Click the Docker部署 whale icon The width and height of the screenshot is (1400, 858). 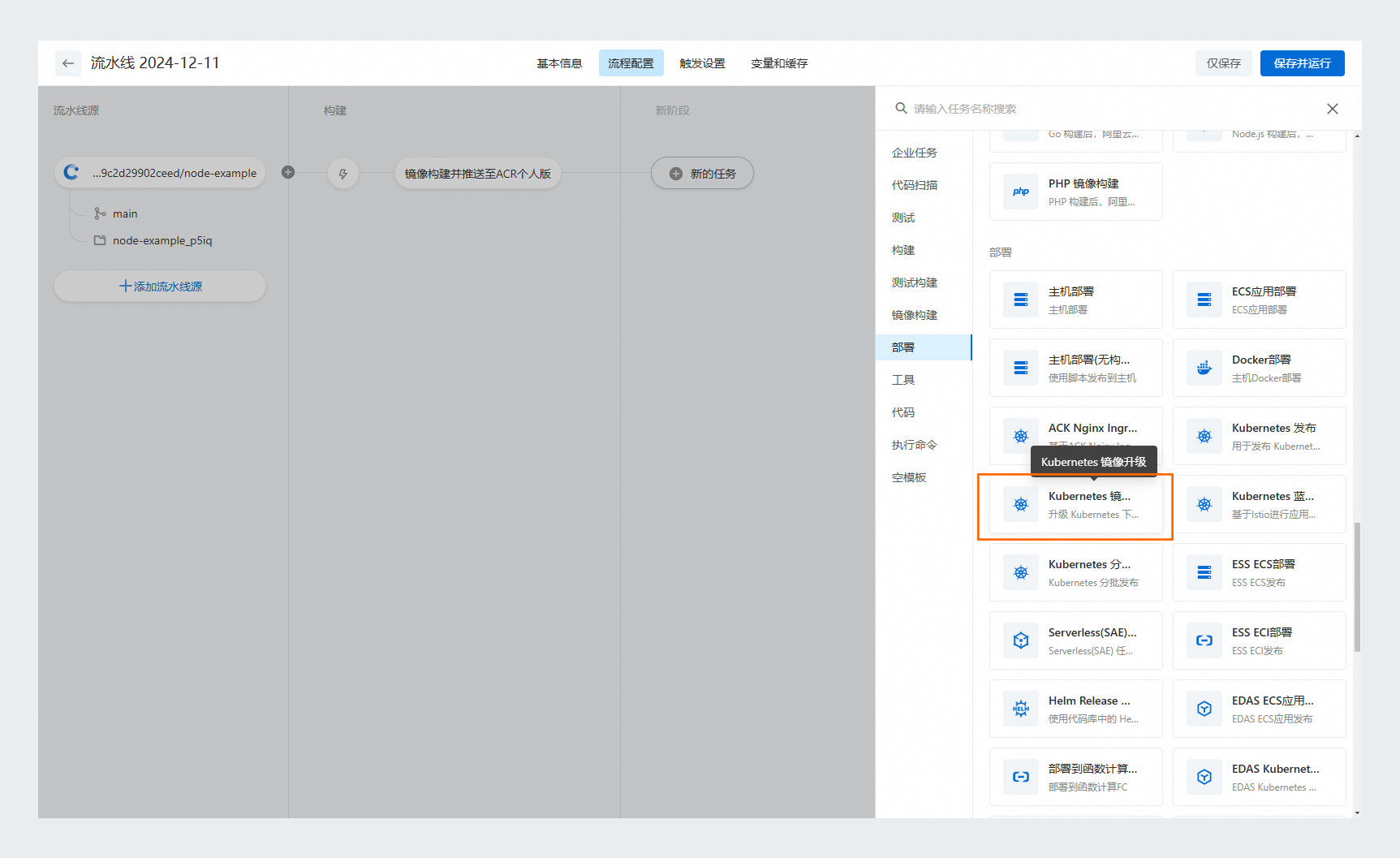coord(1204,368)
